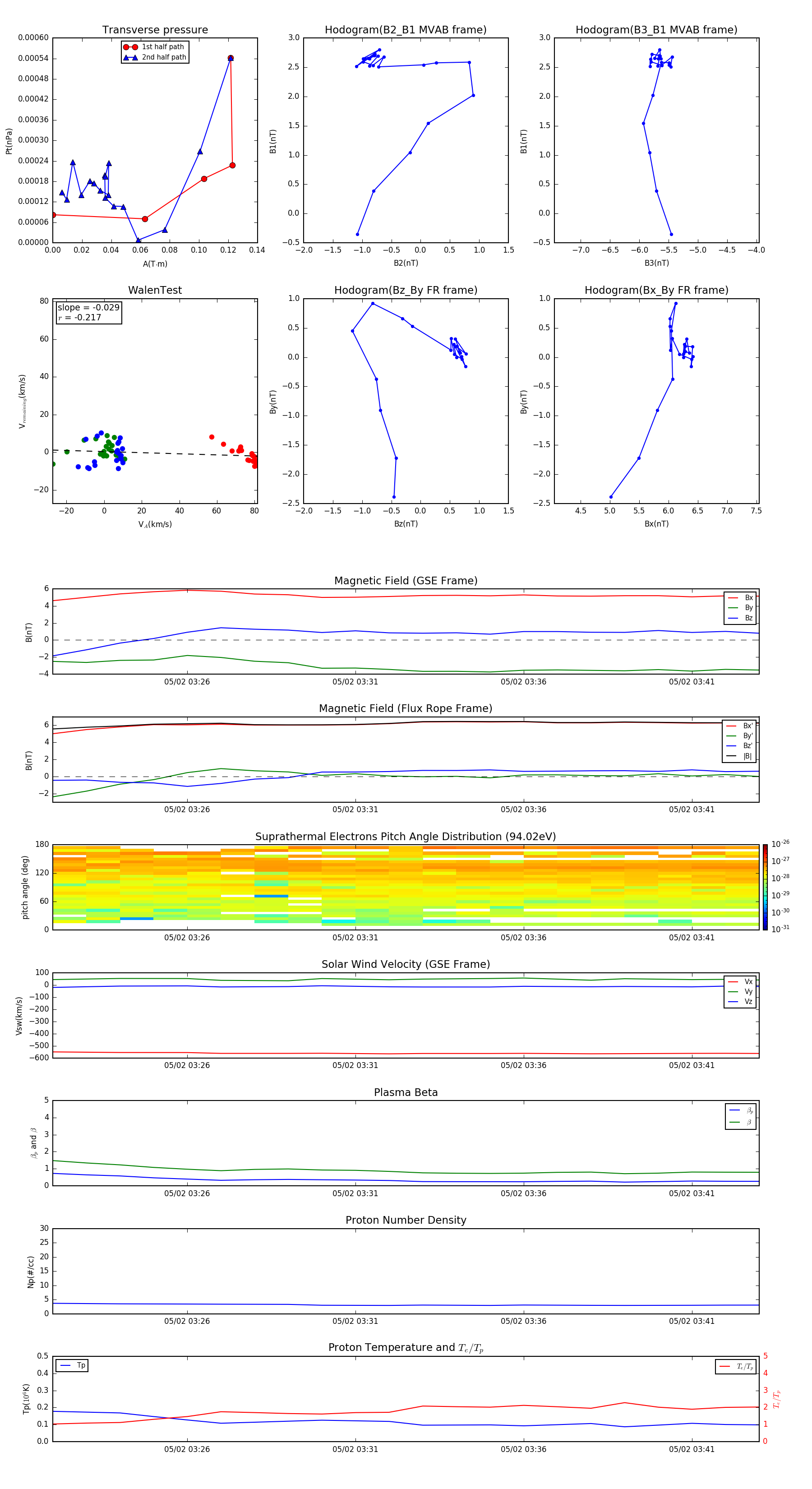Image resolution: width=812 pixels, height=1489 pixels.
Task: Click the red Te/Tp right axis label
Action: tap(777, 1399)
